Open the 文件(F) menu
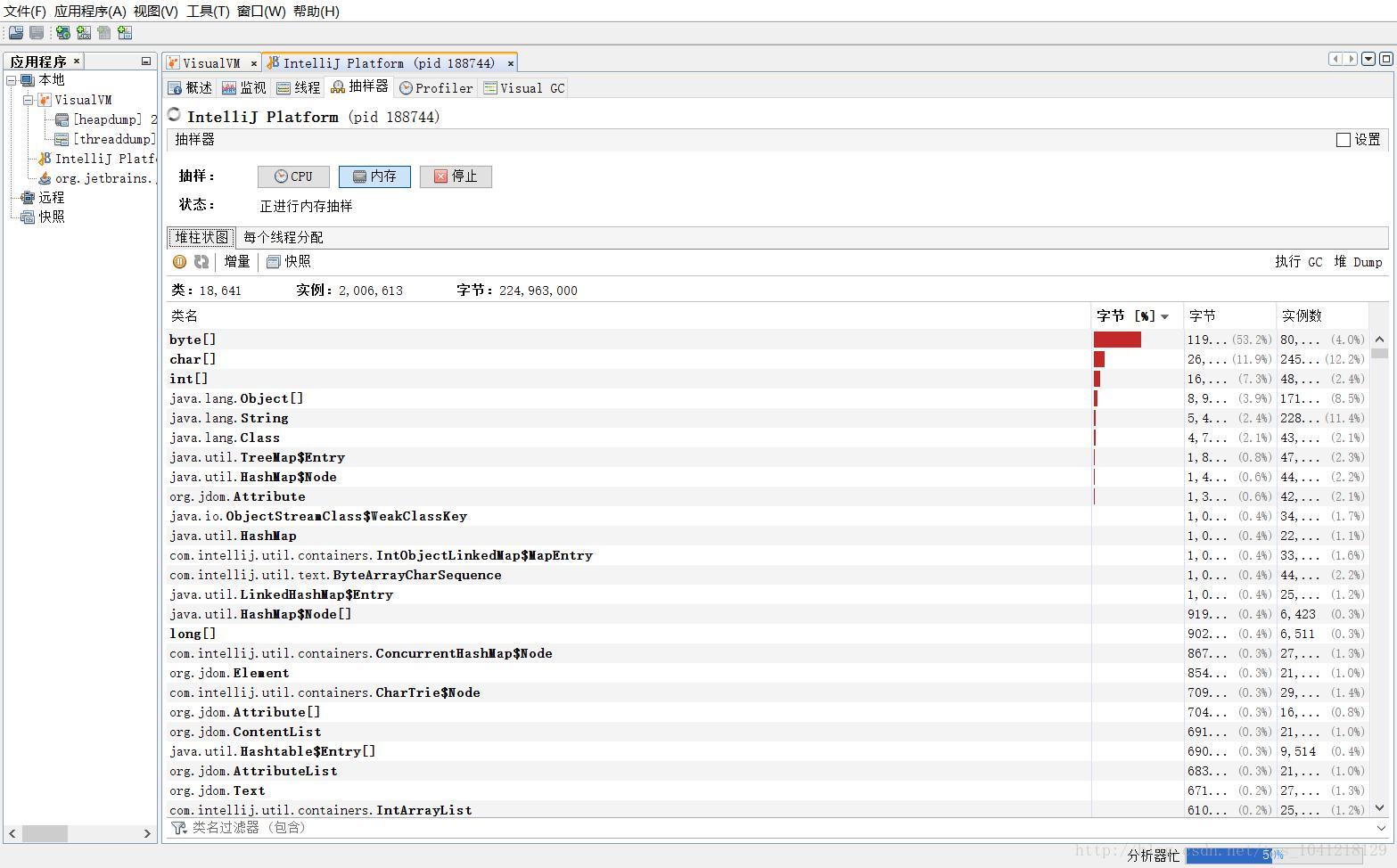 25,11
